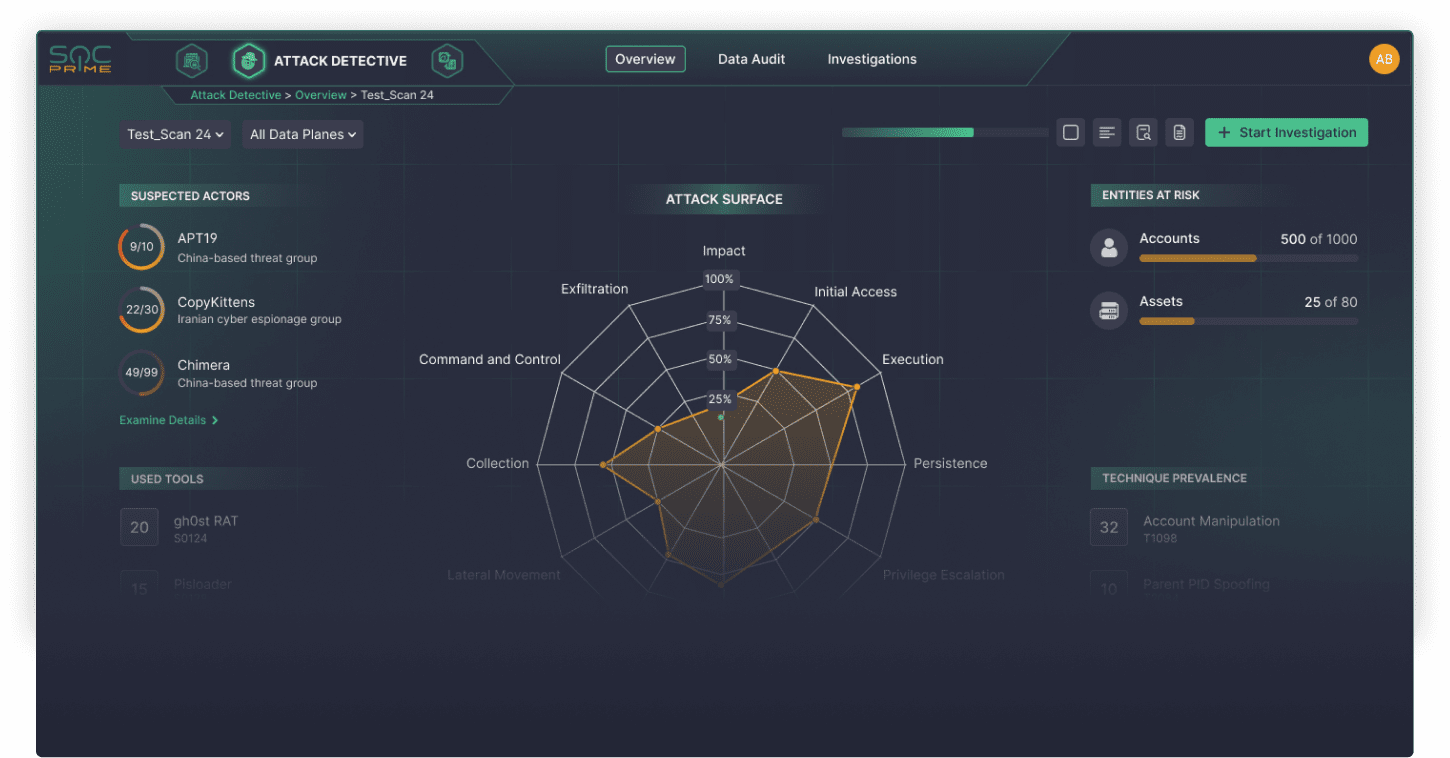
Task: Click the SOC Prime logo
Action: (x=81, y=60)
